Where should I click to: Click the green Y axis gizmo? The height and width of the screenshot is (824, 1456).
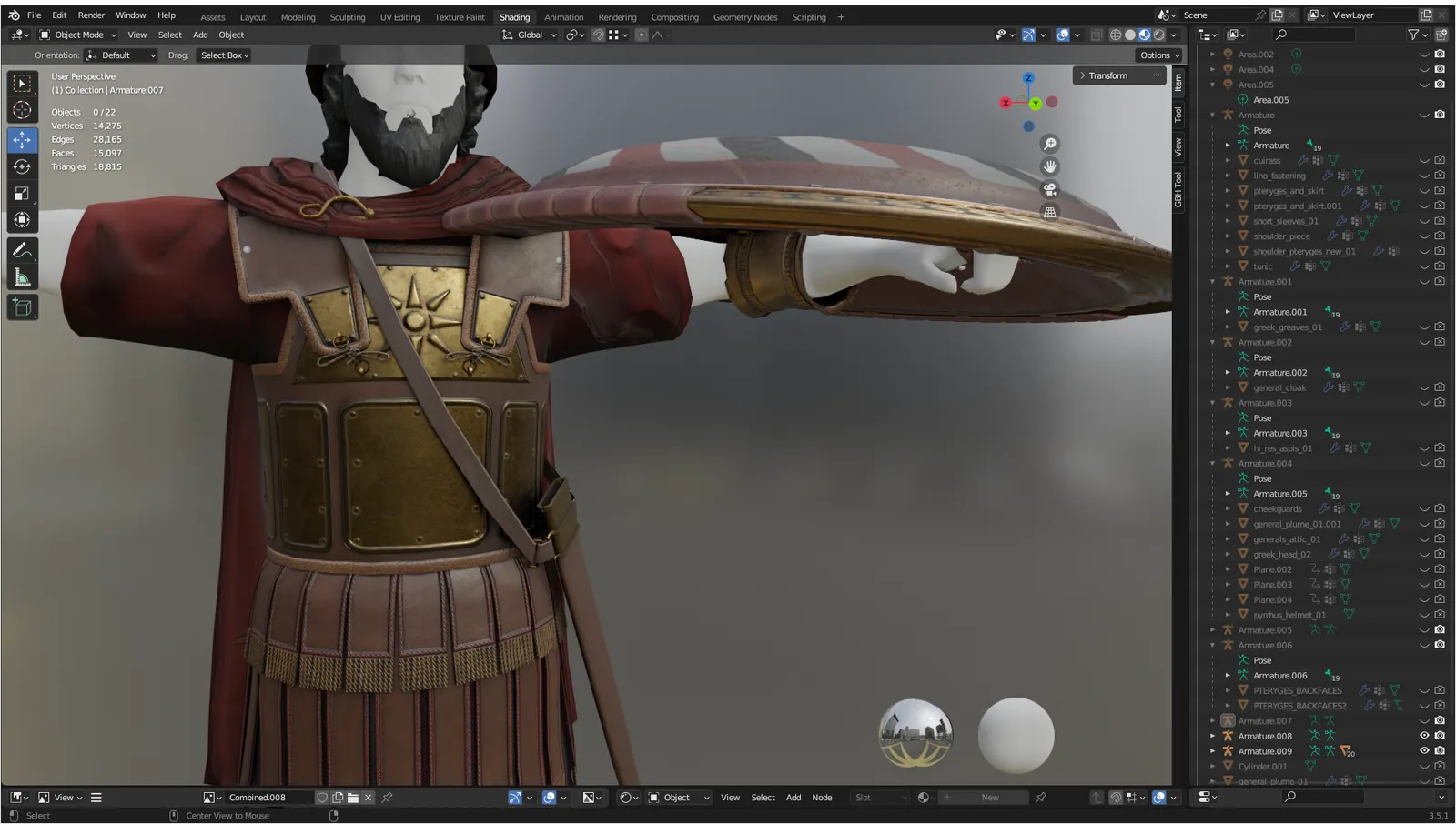coord(1036,104)
